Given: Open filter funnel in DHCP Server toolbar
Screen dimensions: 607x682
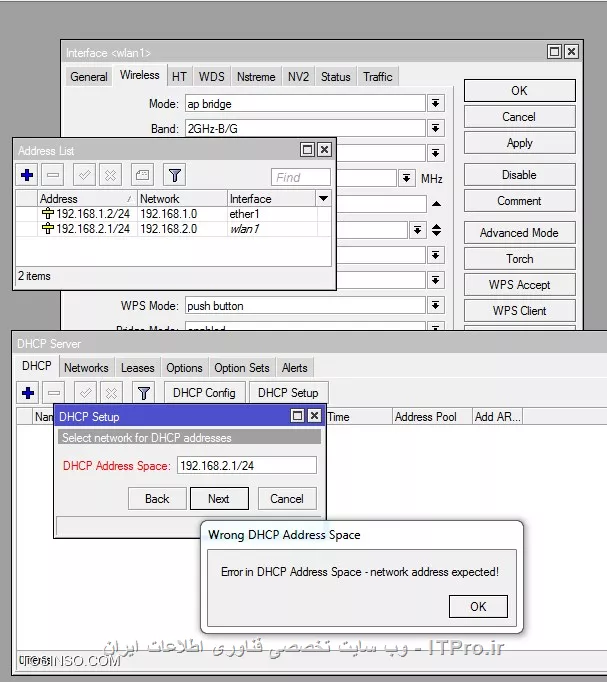Looking at the screenshot, I should click(144, 393).
